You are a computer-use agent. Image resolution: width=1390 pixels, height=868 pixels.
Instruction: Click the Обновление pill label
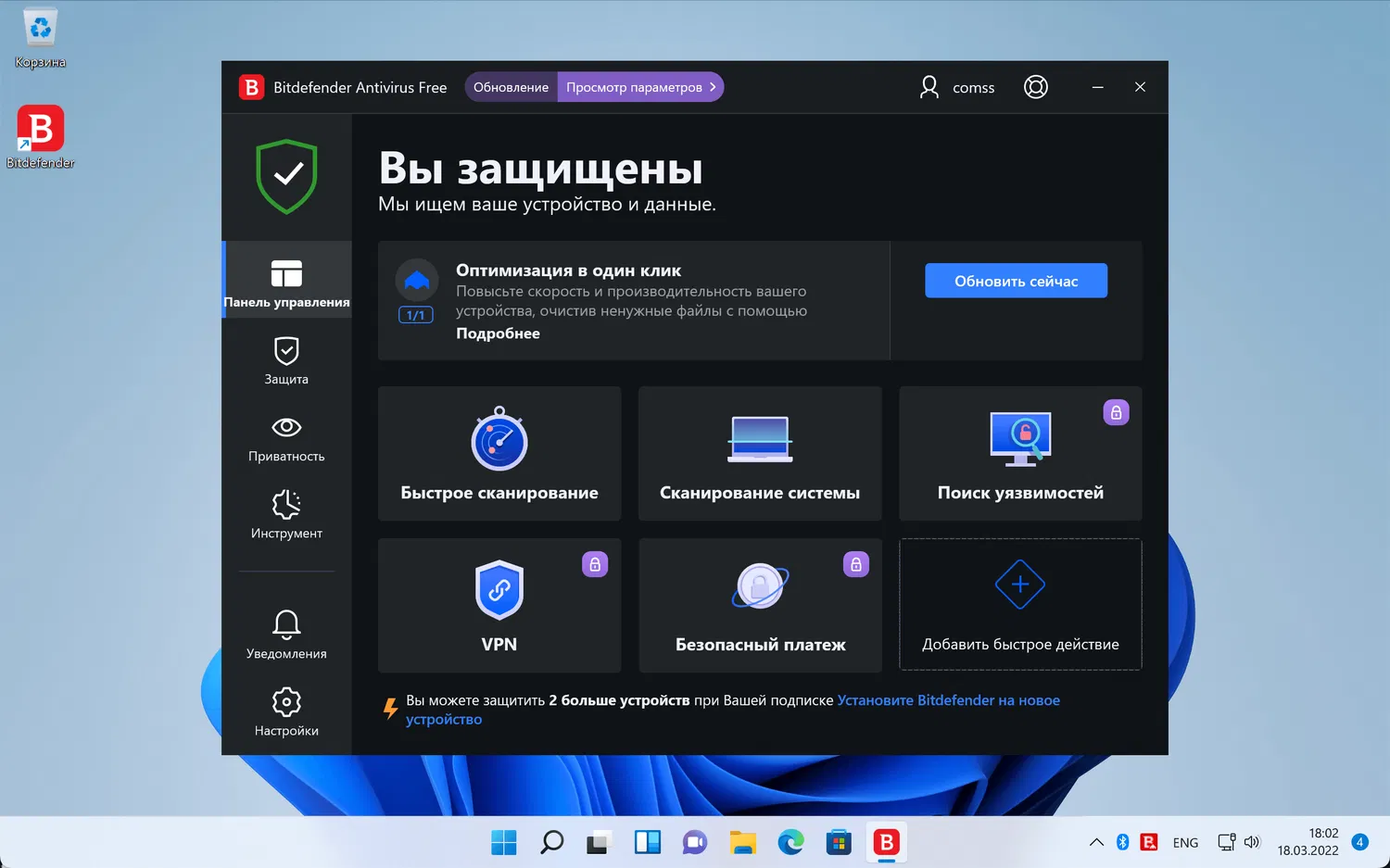pos(512,87)
